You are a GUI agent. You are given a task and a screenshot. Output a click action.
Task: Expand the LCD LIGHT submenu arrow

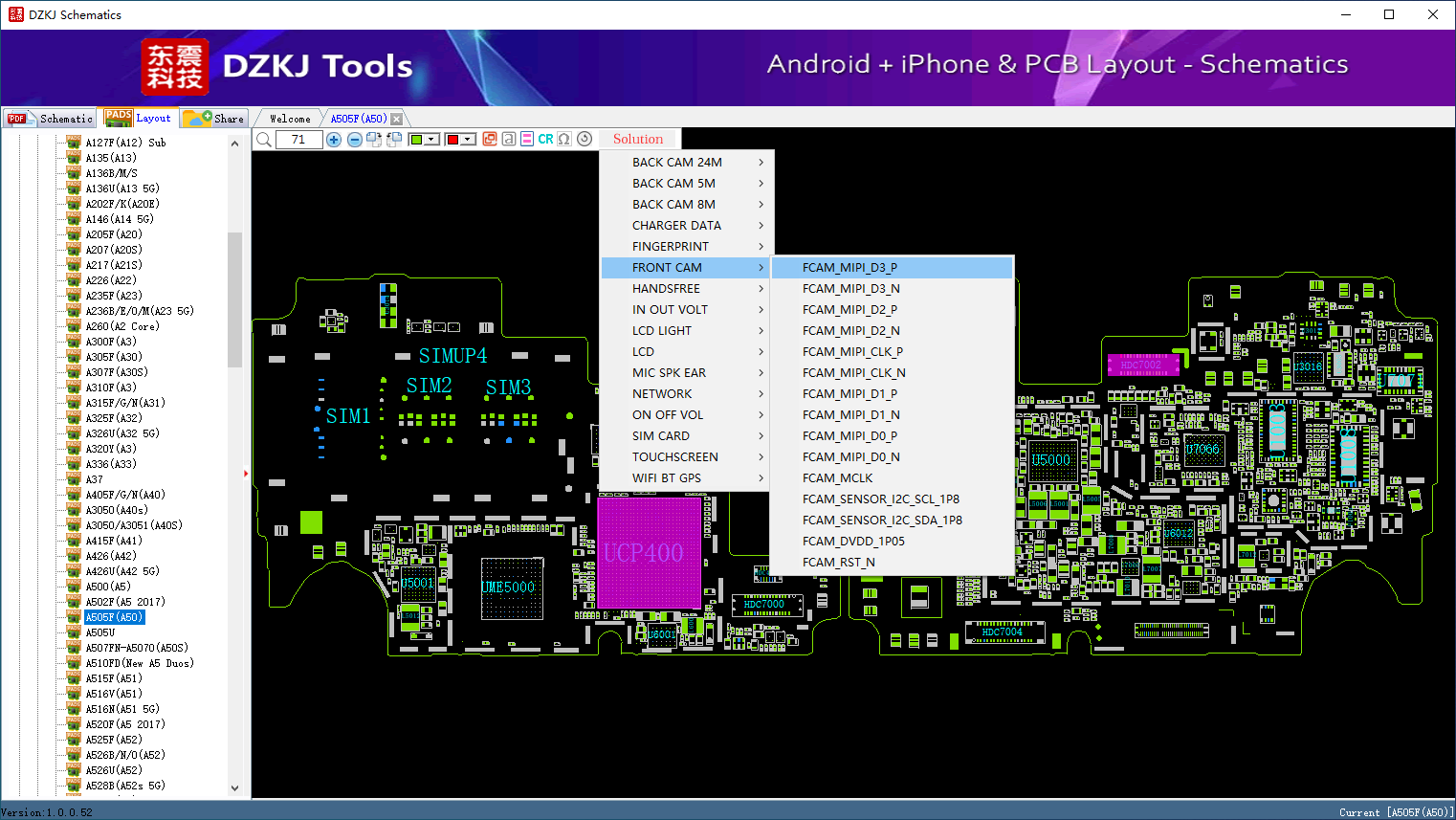click(761, 331)
